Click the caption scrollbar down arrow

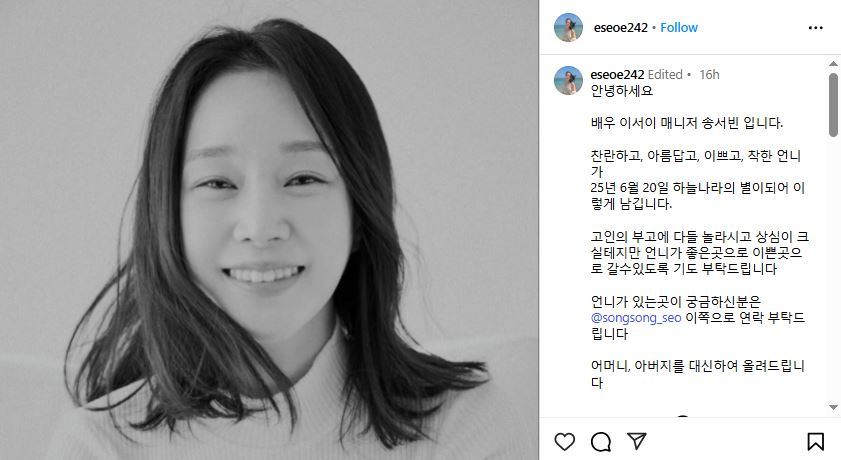tap(833, 407)
